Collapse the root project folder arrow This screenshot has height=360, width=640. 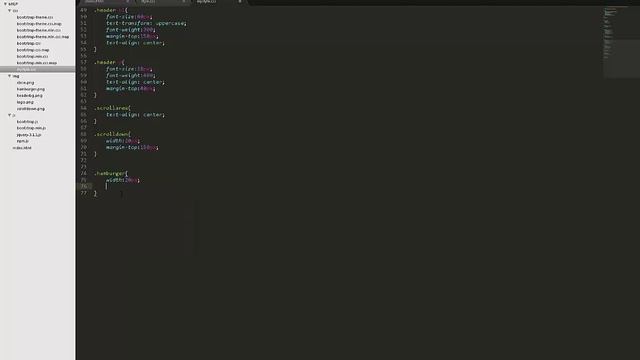pos(5,4)
